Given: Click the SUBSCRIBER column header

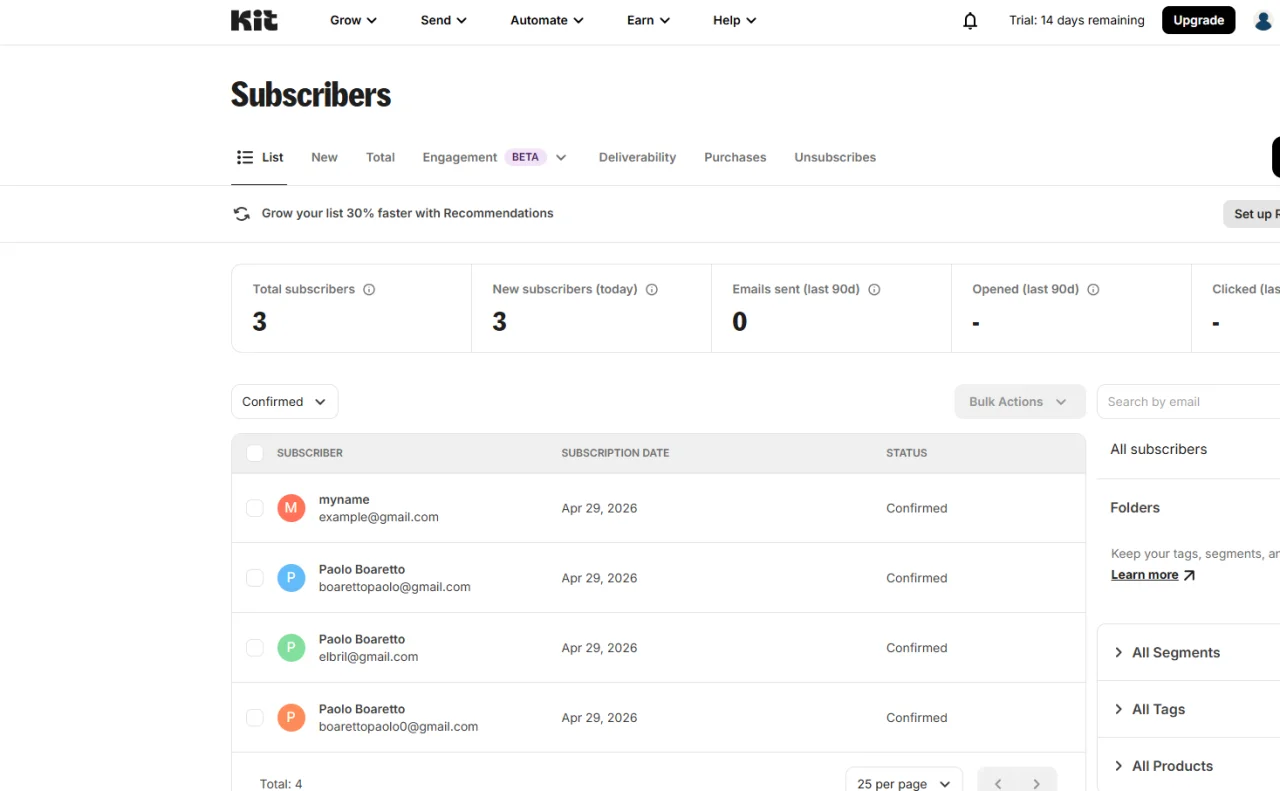Looking at the screenshot, I should [x=310, y=453].
